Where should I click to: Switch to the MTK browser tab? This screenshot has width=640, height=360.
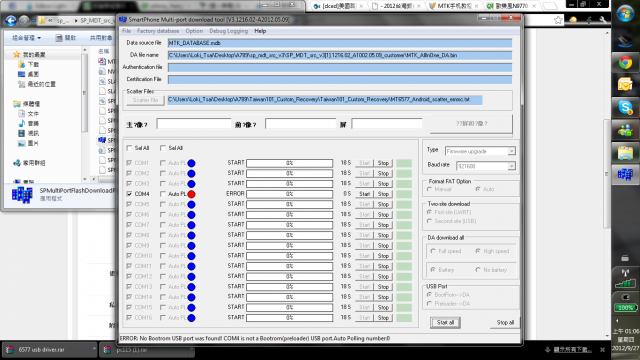point(454,6)
